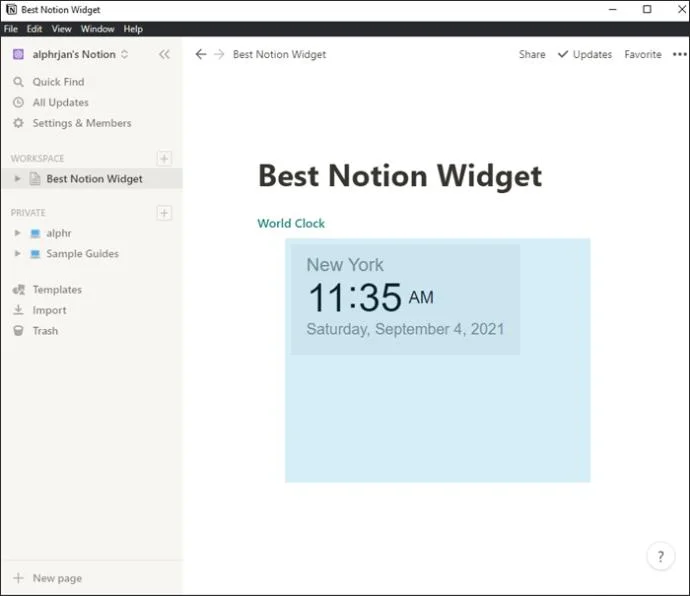Click the Templates icon in sidebar
The width and height of the screenshot is (690, 596).
pyautogui.click(x=18, y=290)
